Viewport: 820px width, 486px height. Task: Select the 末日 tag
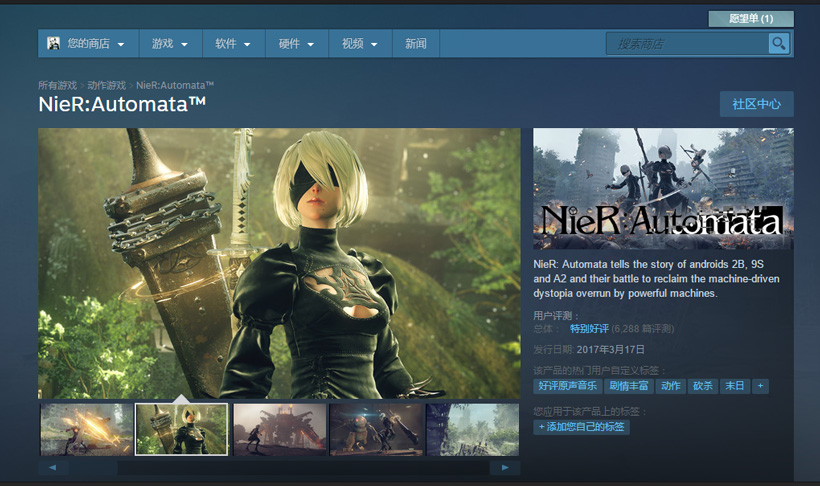735,386
